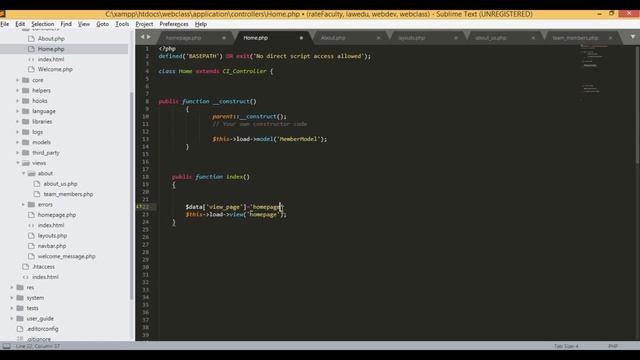Expand the logs folder
This screenshot has width=640, height=360.
[18, 132]
